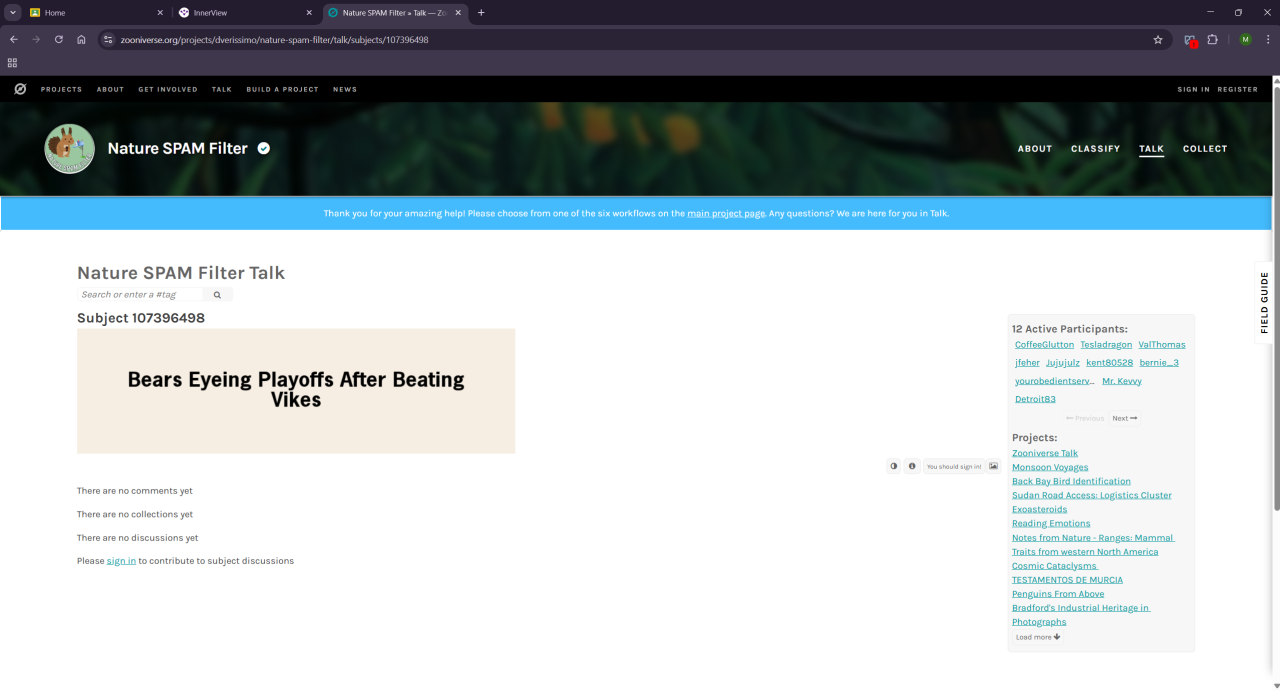Close the Home tab
This screenshot has width=1280, height=691.
pyautogui.click(x=160, y=13)
